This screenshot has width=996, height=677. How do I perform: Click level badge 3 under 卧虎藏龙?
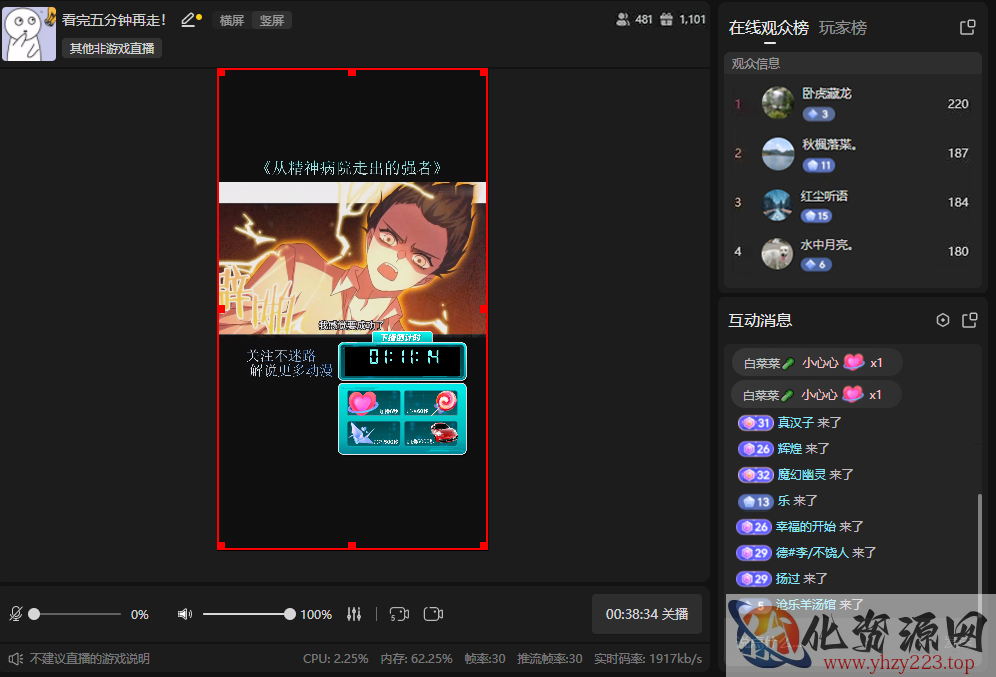pos(818,114)
